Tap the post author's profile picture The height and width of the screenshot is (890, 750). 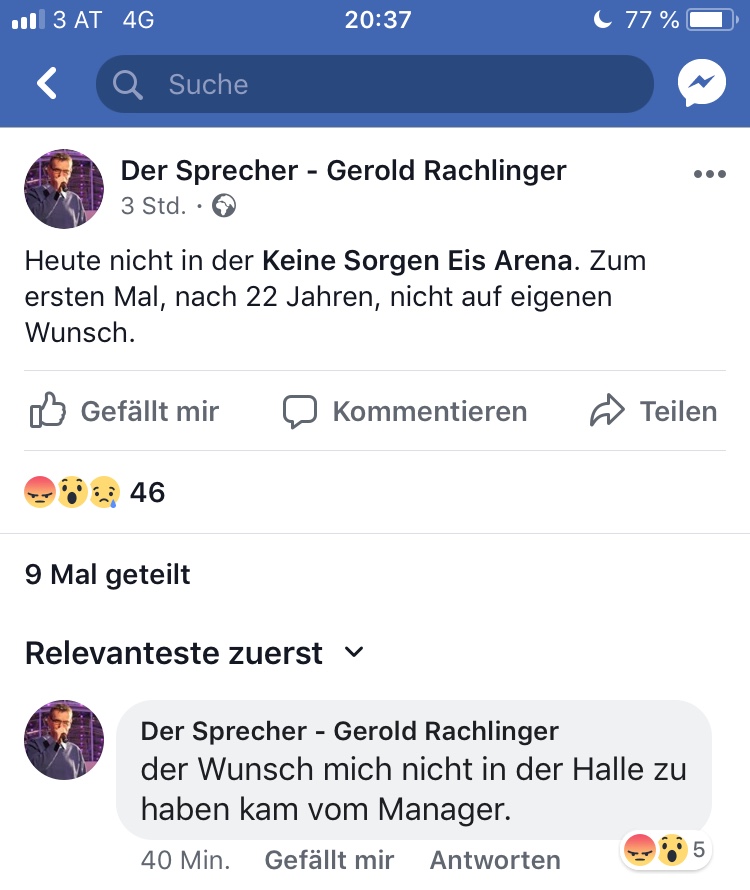coord(64,189)
